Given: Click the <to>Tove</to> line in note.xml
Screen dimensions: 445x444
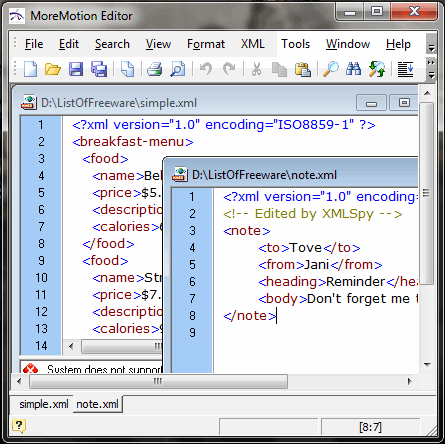Looking at the screenshot, I should pos(309,248).
